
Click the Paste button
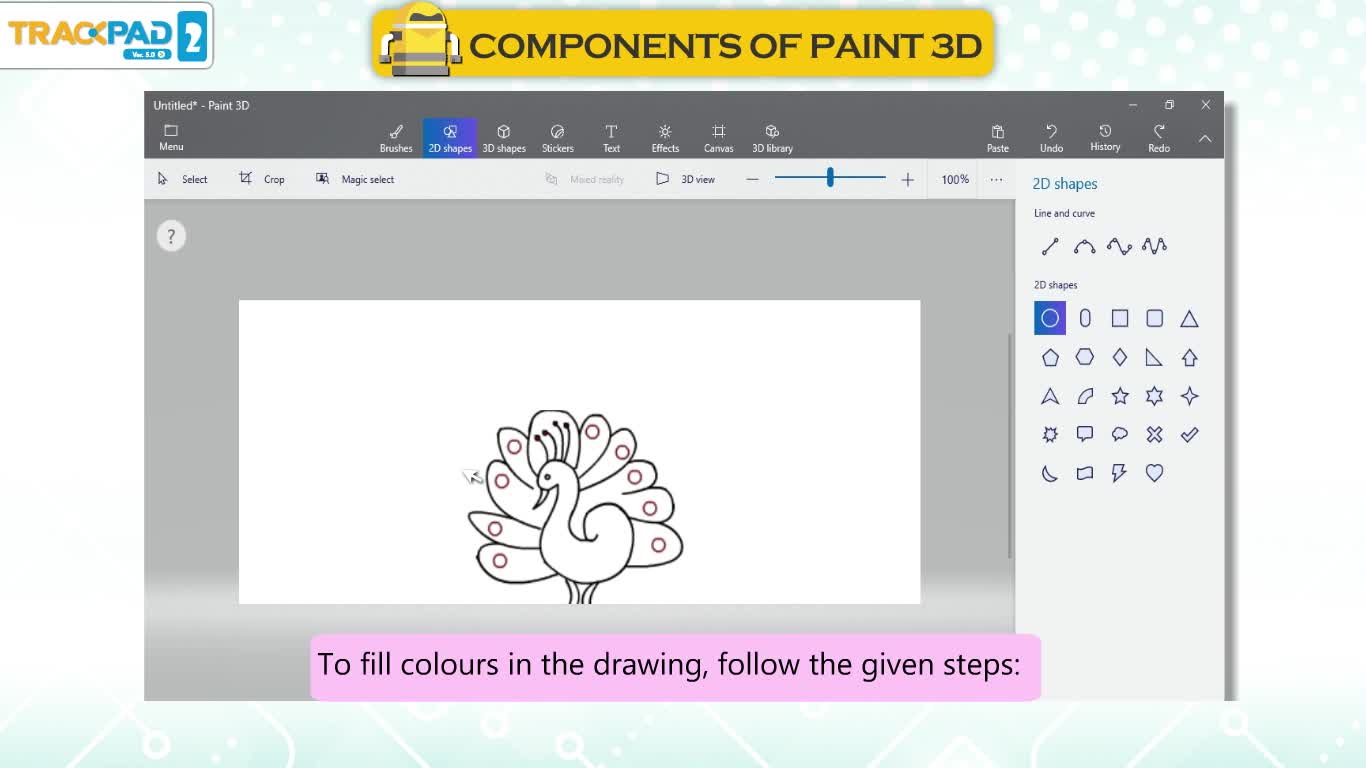coord(998,138)
